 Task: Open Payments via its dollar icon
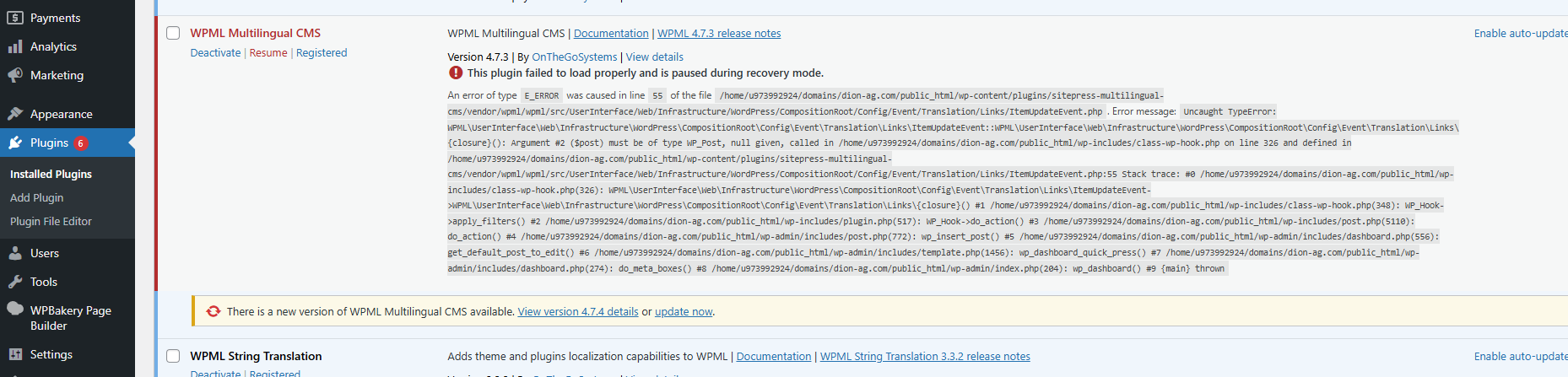pyautogui.click(x=15, y=18)
